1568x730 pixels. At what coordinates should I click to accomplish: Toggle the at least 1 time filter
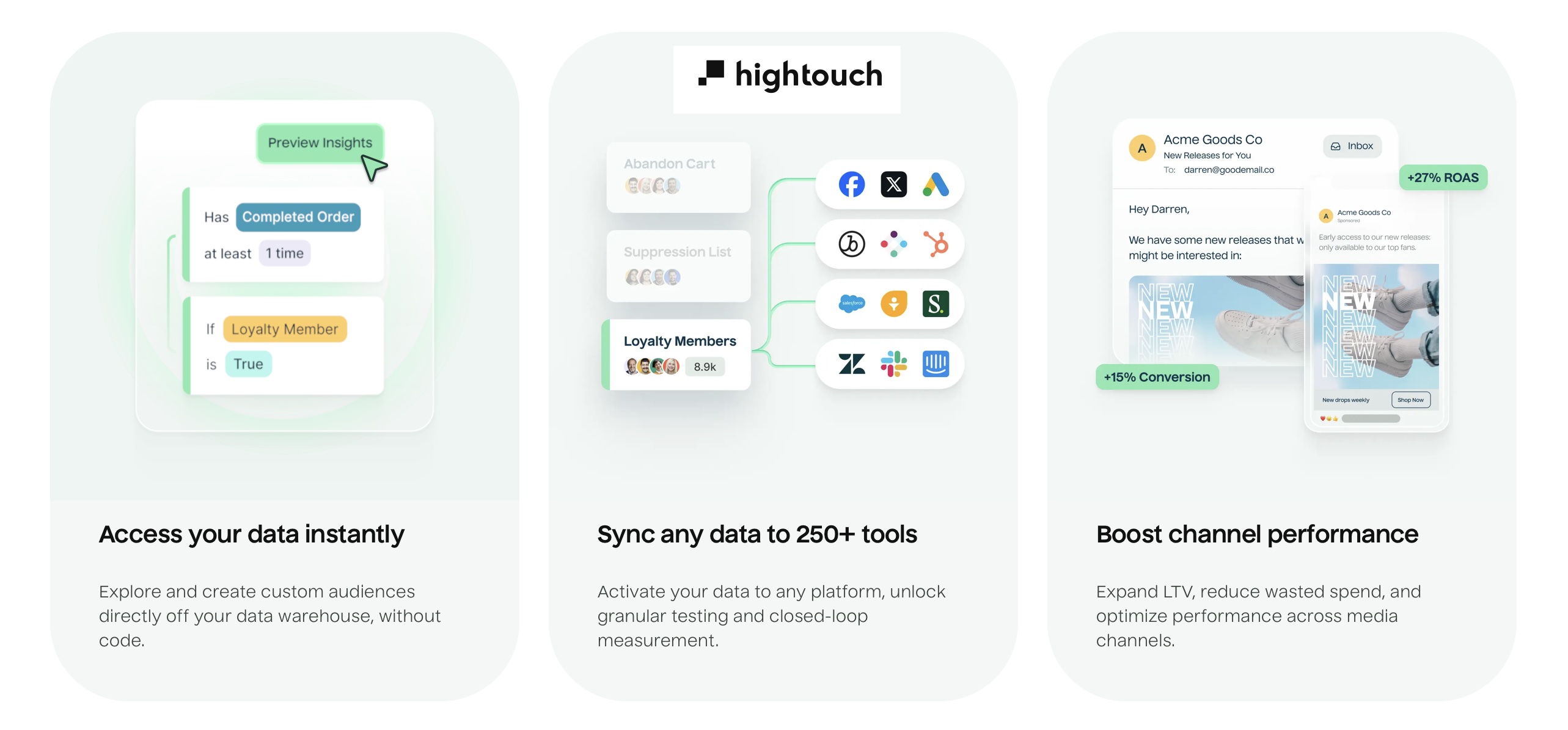pos(284,252)
